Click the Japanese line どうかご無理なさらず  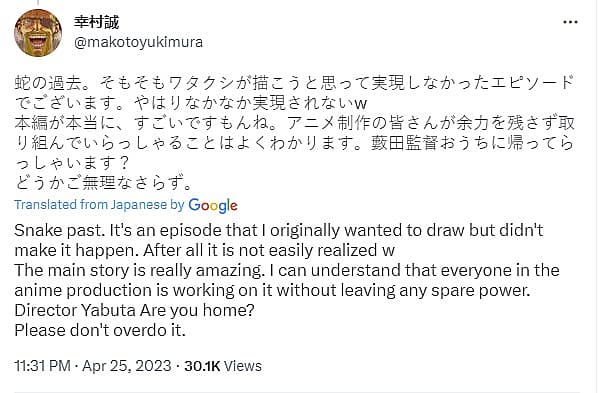point(103,183)
